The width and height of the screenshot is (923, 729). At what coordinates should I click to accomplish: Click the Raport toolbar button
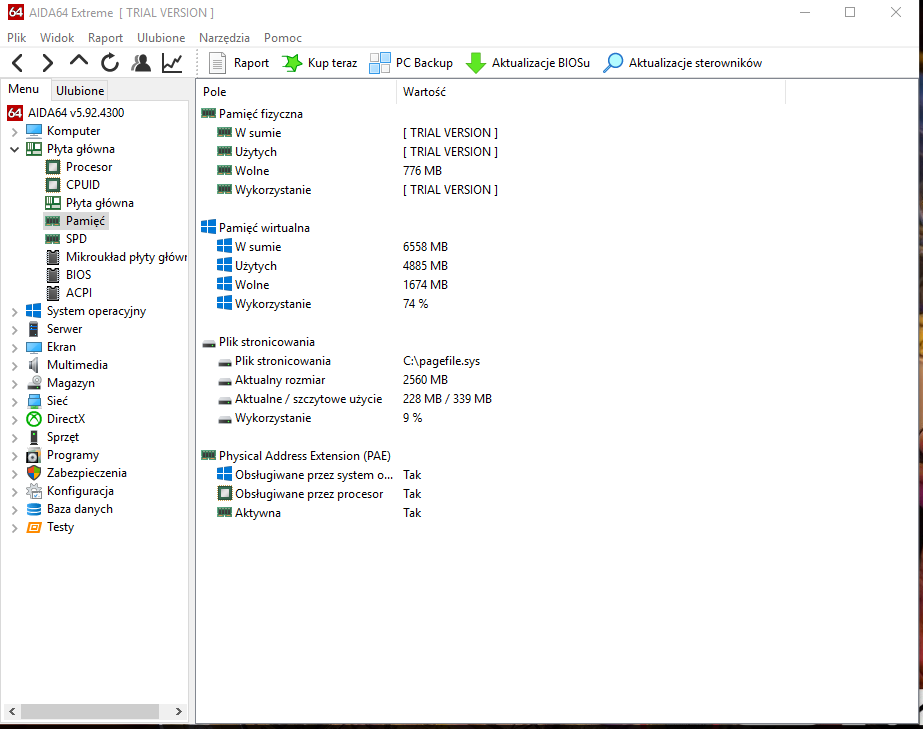point(239,62)
